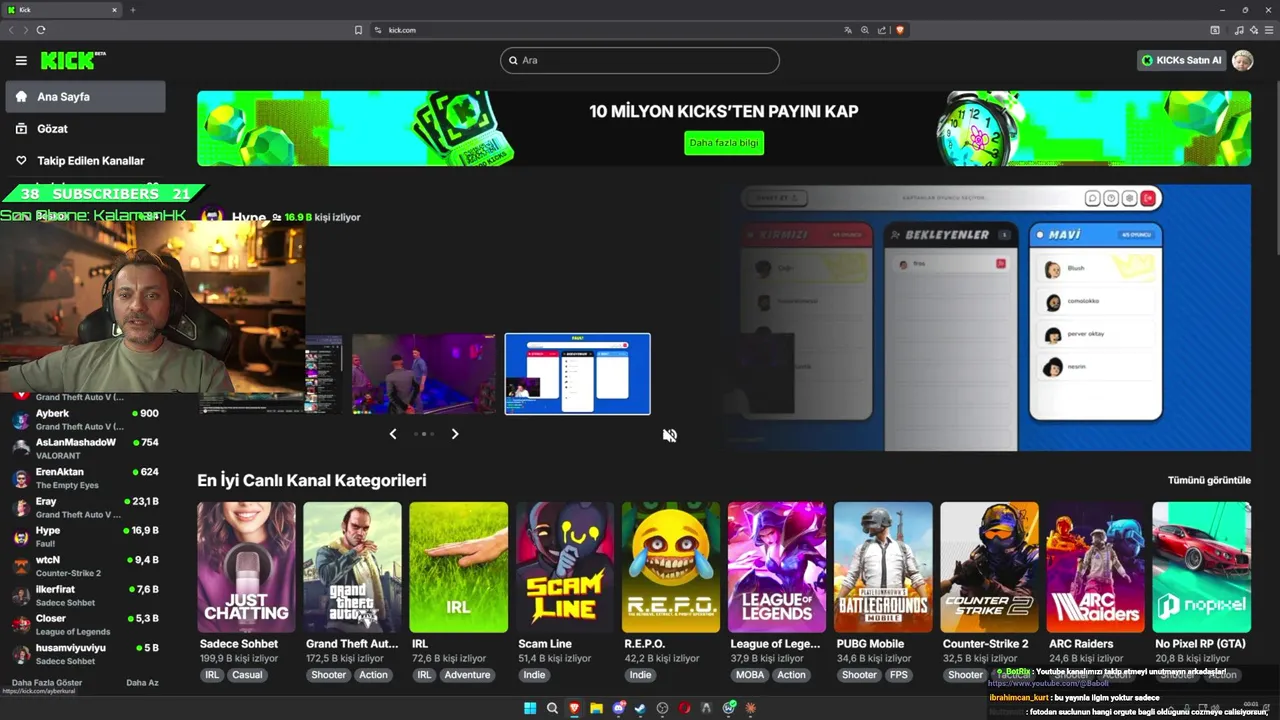
Task: Click Daha Az in sidebar
Action: click(142, 683)
